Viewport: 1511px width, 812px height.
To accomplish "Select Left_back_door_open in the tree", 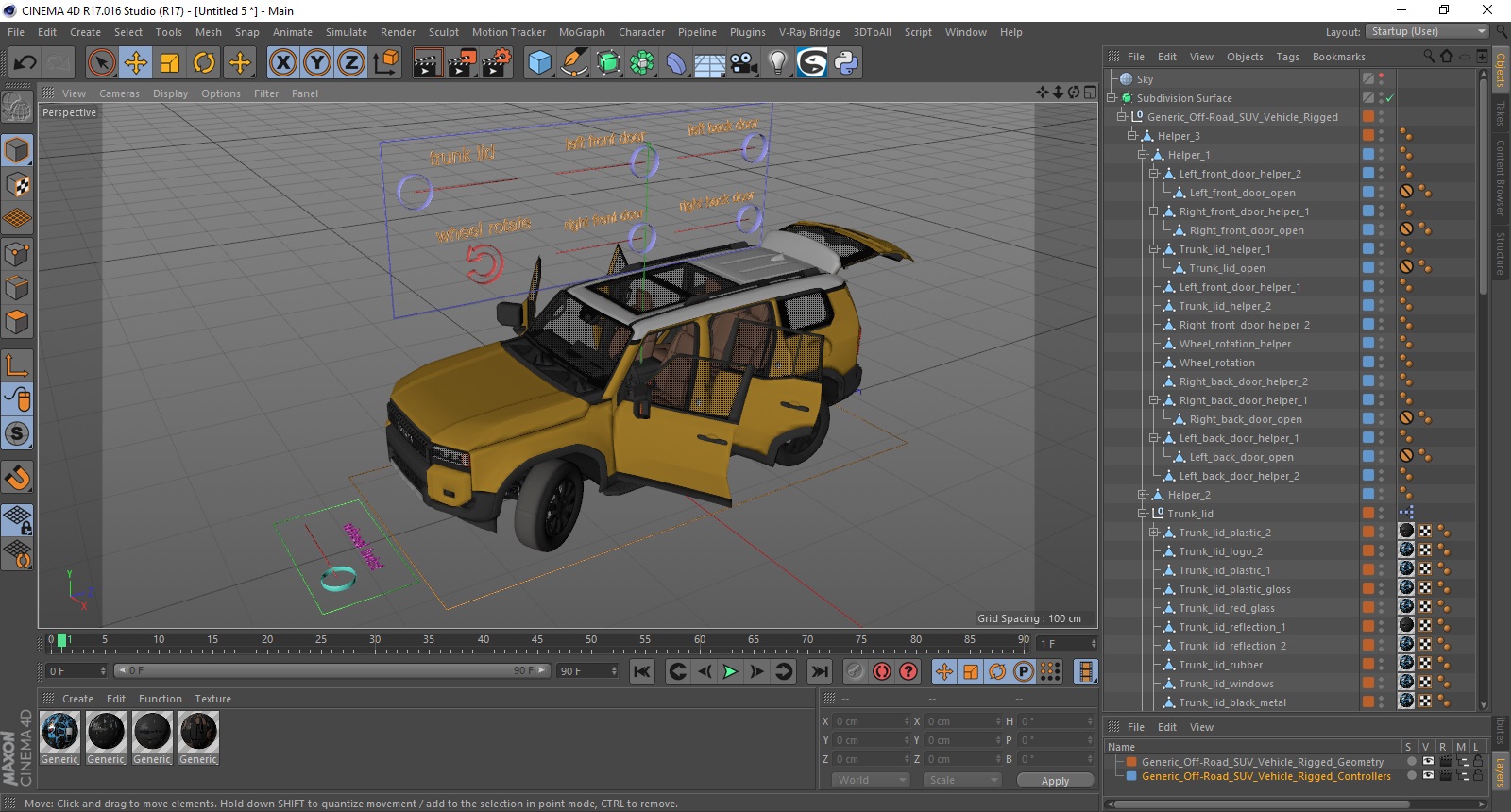I will [x=1241, y=457].
